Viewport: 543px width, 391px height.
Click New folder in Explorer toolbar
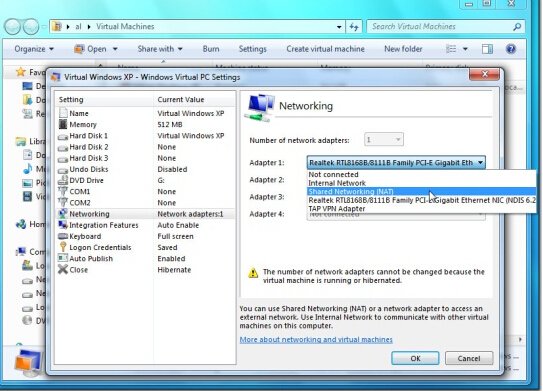[403, 49]
